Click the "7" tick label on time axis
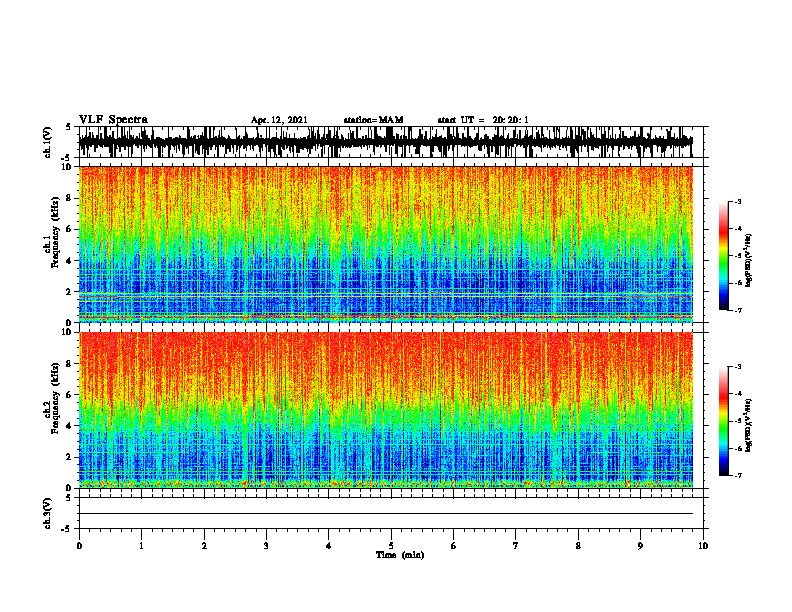 (x=516, y=545)
